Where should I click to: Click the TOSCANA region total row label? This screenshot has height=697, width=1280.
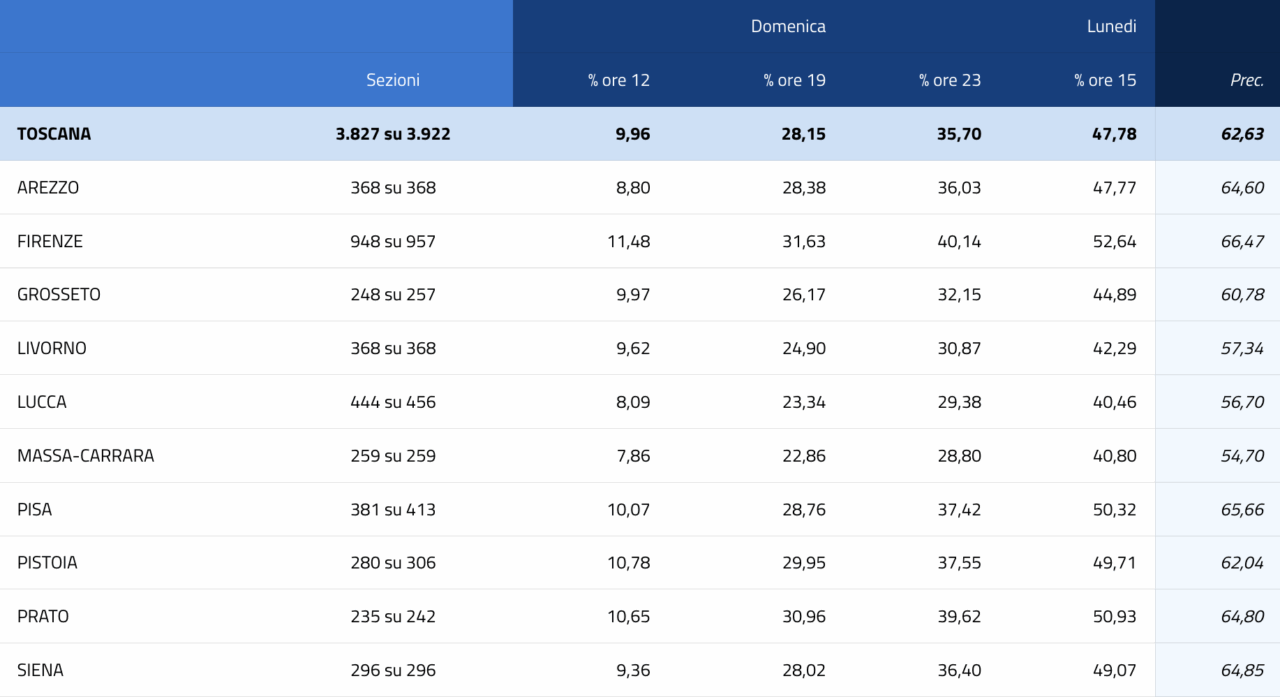tap(54, 134)
